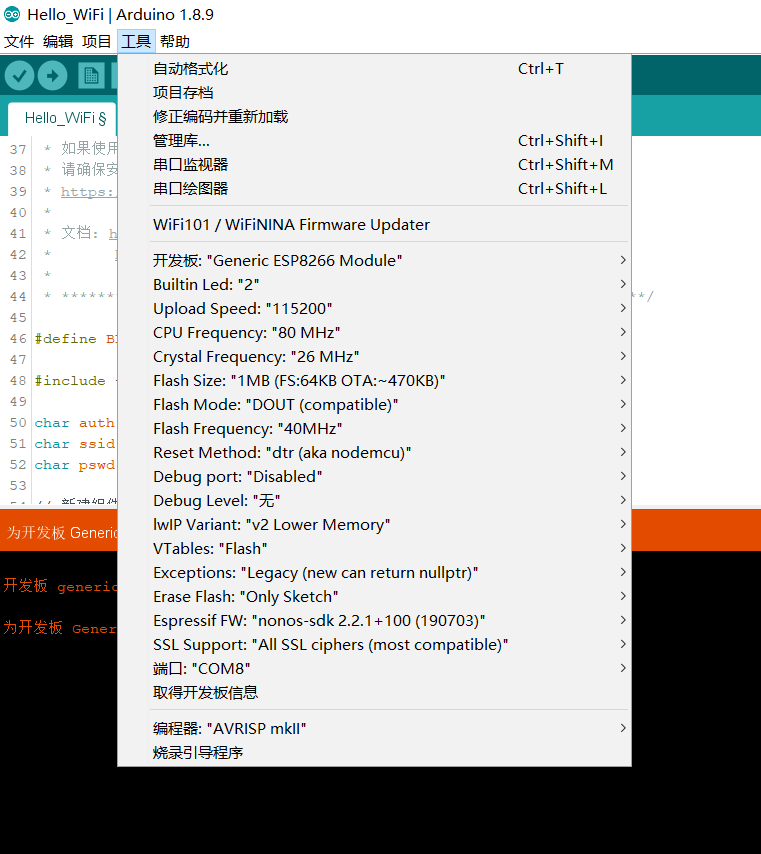The image size is (761, 854).
Task: Click the first console line 开发板 generic
Action: (x=60, y=586)
